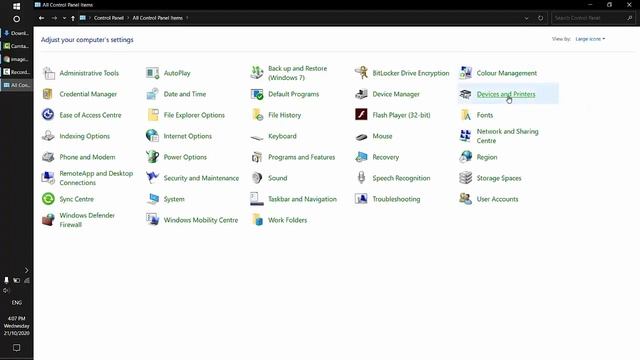This screenshot has width=640, height=360.
Task: Click the Sound speaker icon
Action: 257,178
